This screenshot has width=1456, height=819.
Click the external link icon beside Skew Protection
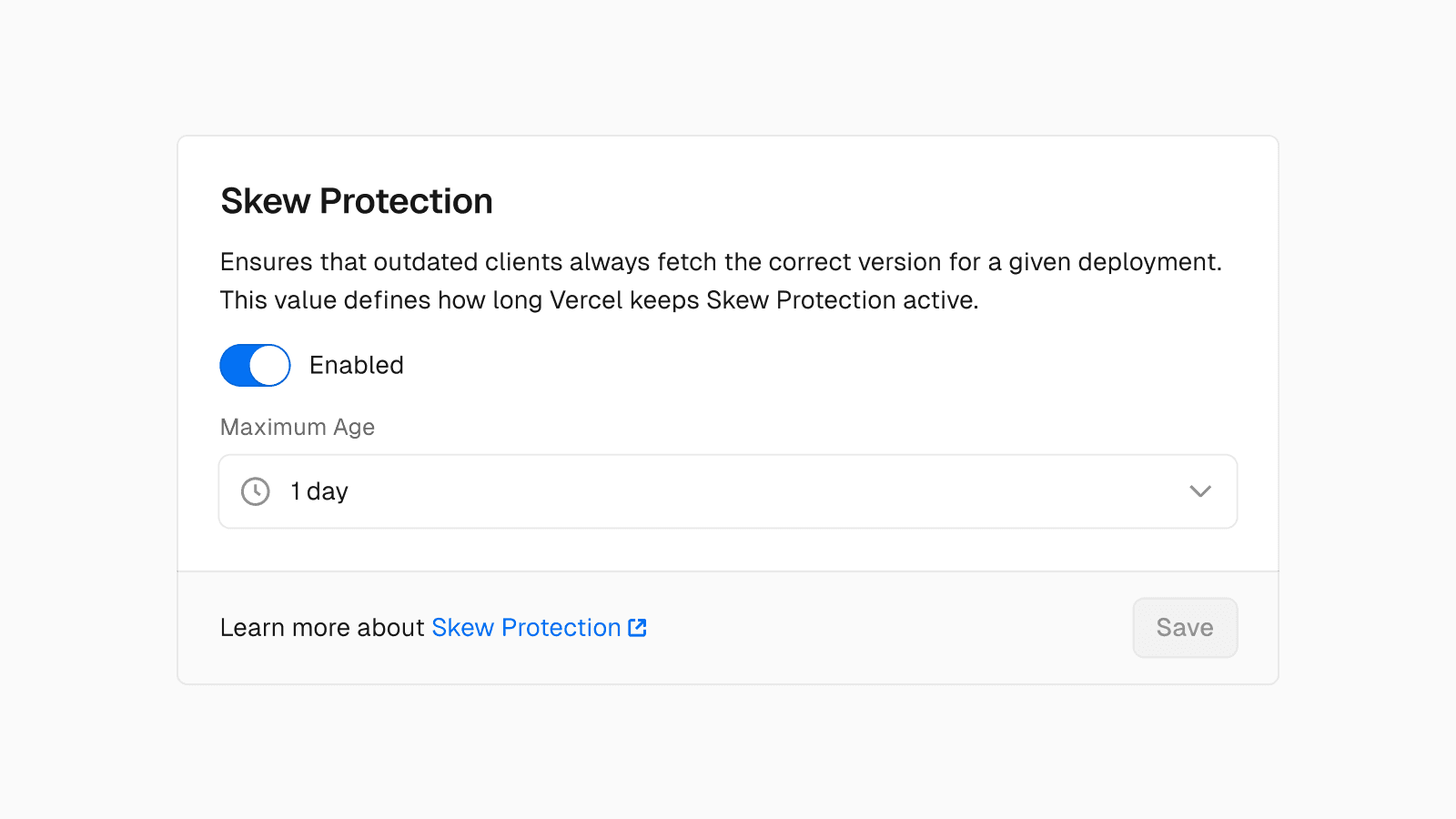[637, 628]
